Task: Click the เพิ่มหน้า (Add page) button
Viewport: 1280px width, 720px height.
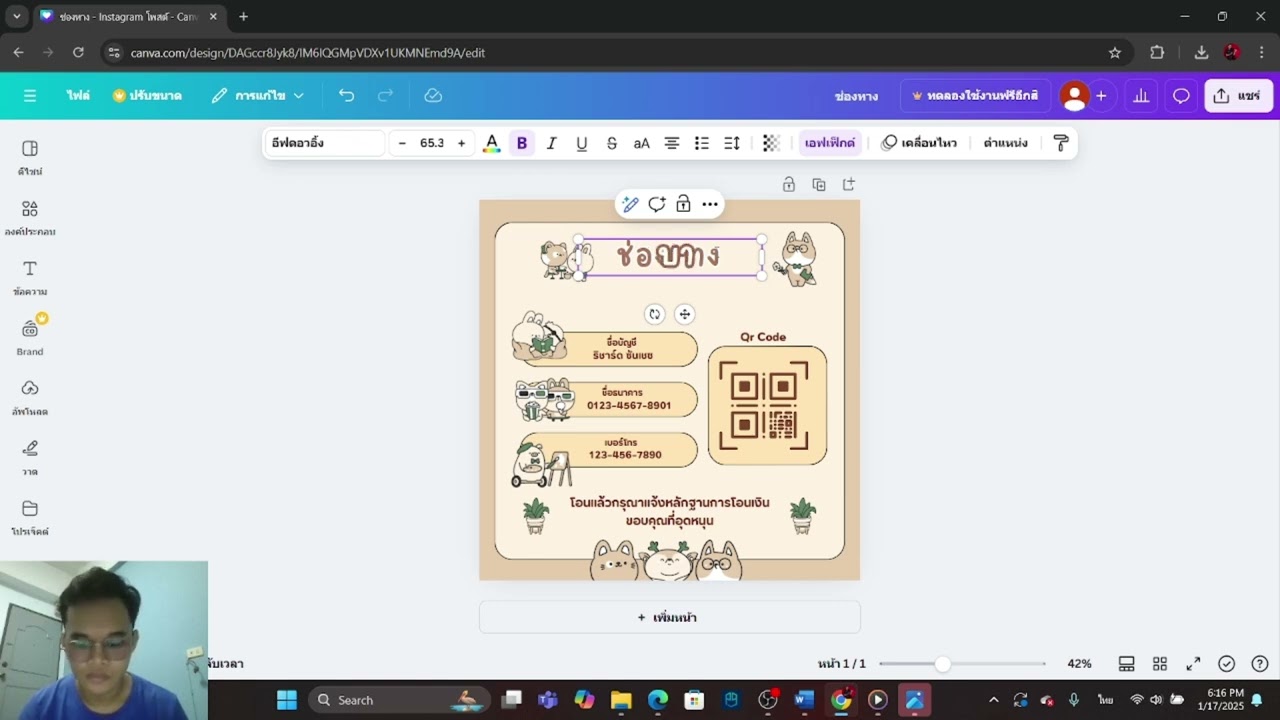Action: [669, 617]
